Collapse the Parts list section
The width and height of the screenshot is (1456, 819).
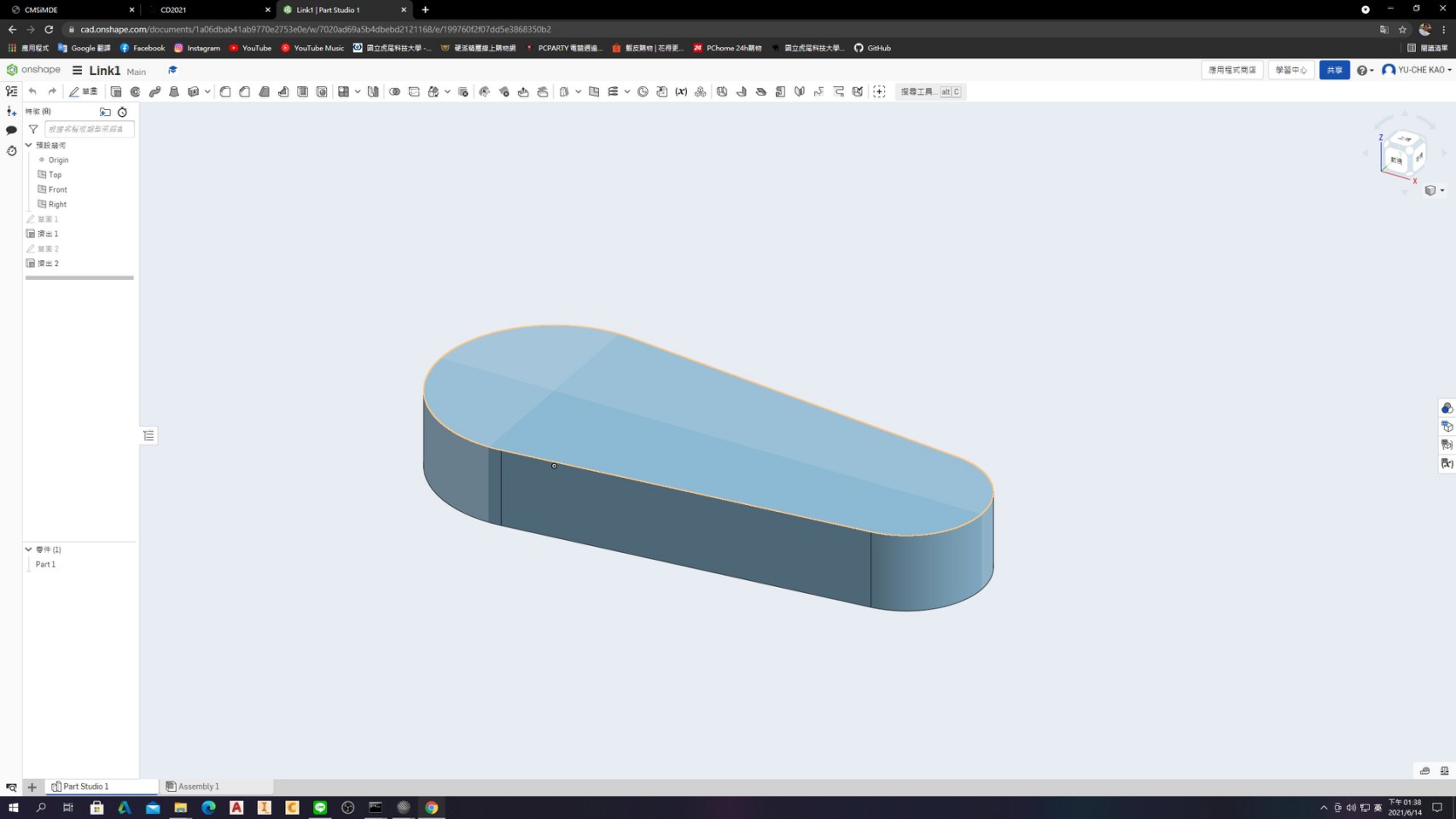pos(28,549)
